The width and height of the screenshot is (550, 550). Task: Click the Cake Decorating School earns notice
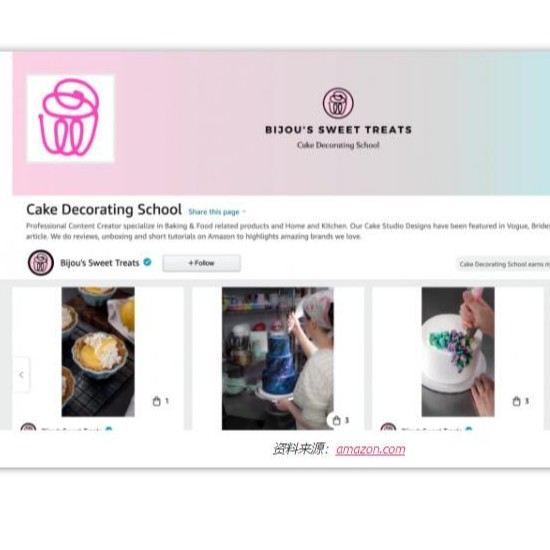click(x=503, y=264)
